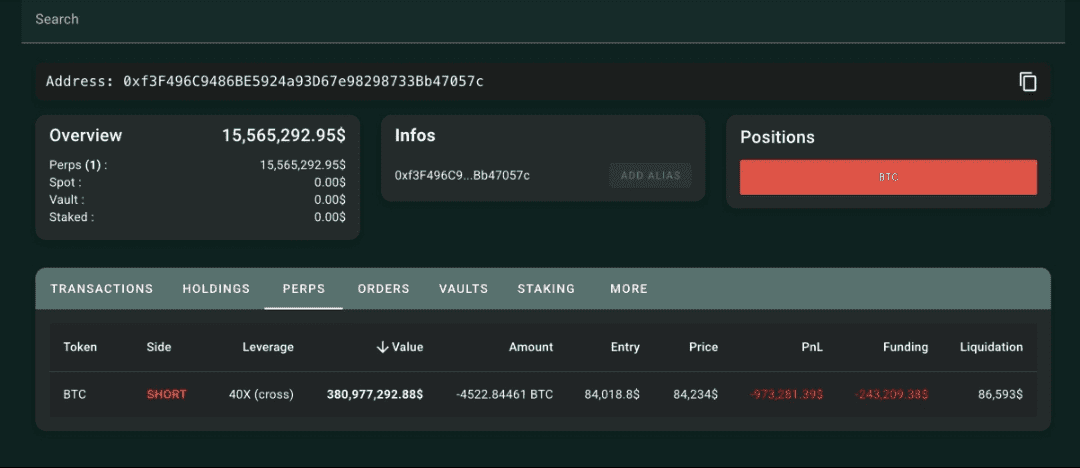Open the red BTC position bar
1080x468 pixels.
coord(888,177)
